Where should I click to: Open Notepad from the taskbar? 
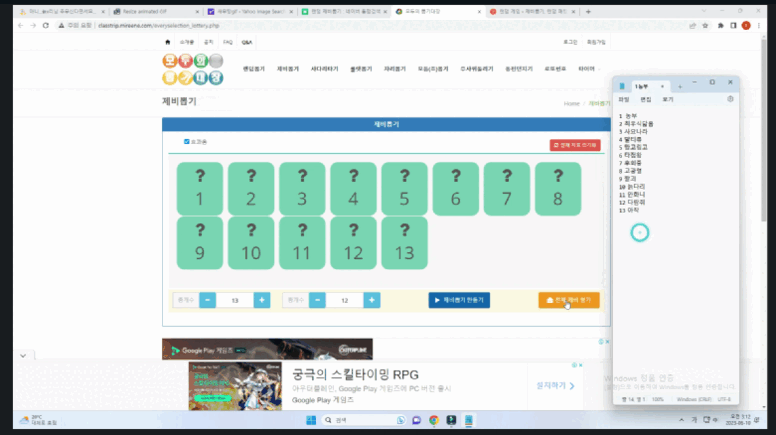(468, 420)
